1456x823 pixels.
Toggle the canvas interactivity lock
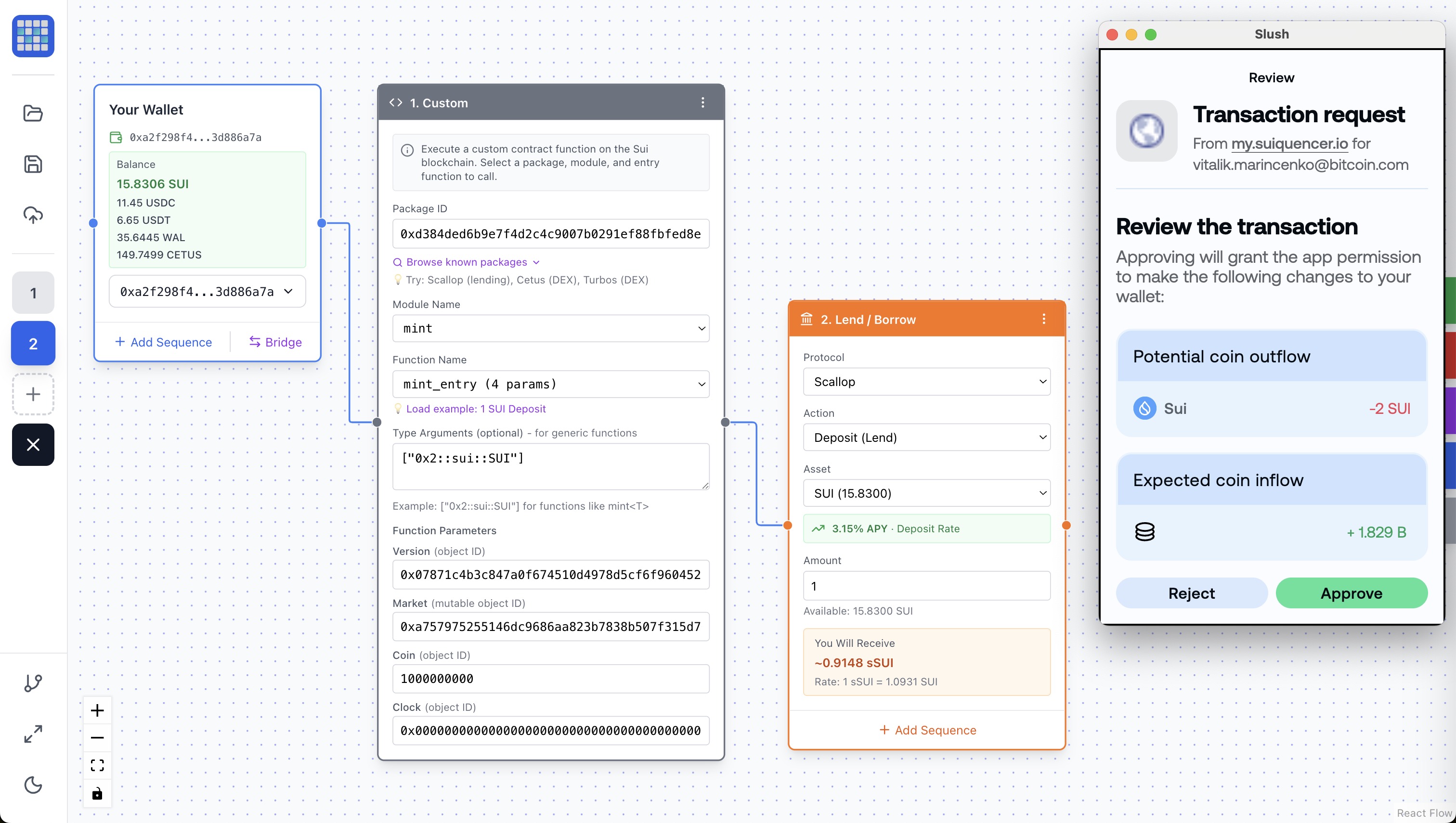pyautogui.click(x=97, y=793)
